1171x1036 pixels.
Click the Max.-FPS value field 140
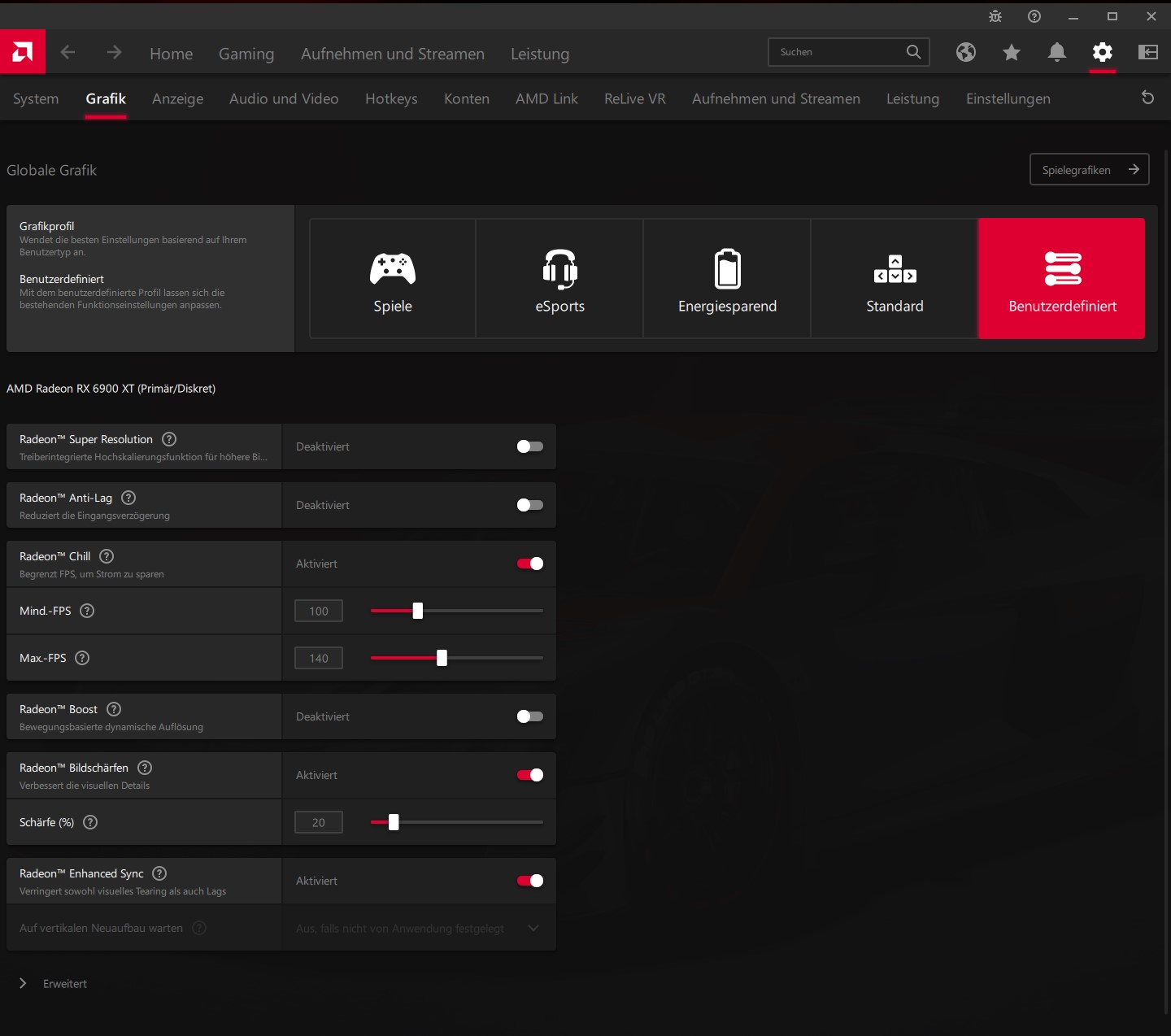[319, 658]
